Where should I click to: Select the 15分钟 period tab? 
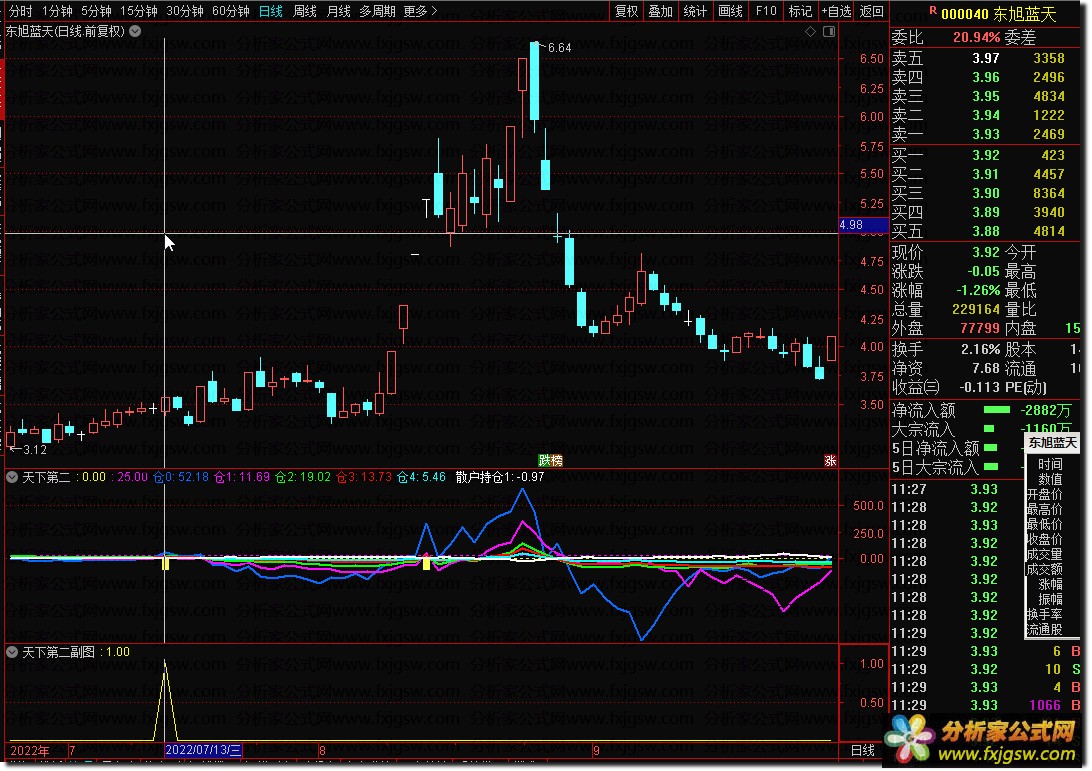pos(139,11)
